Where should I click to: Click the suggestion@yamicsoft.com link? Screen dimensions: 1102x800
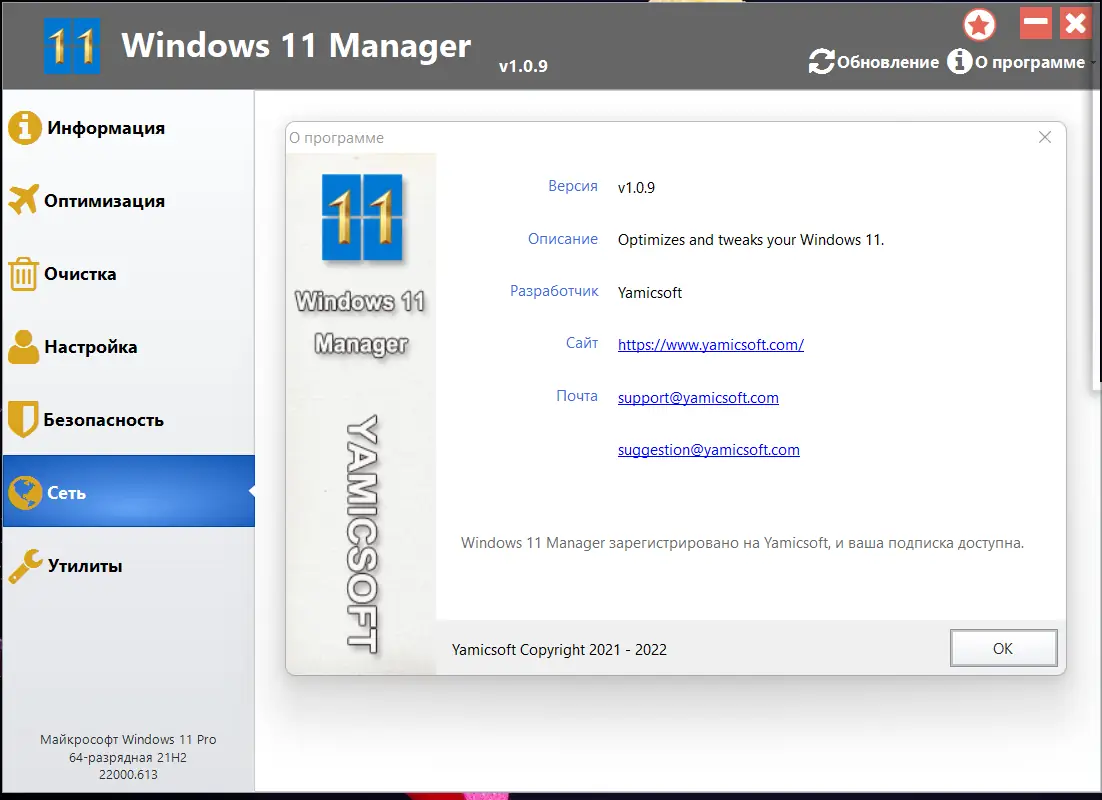tap(708, 449)
